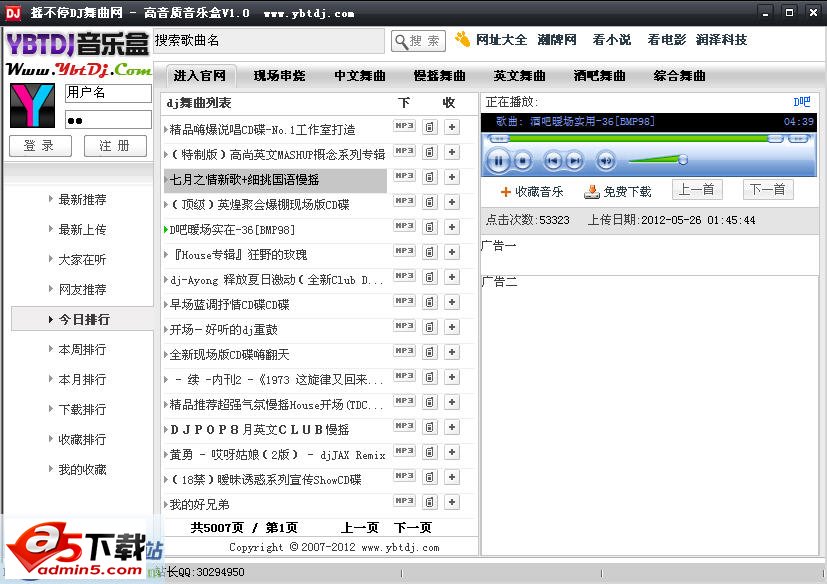Mute the speaker in the player
827x584 pixels.
point(606,160)
